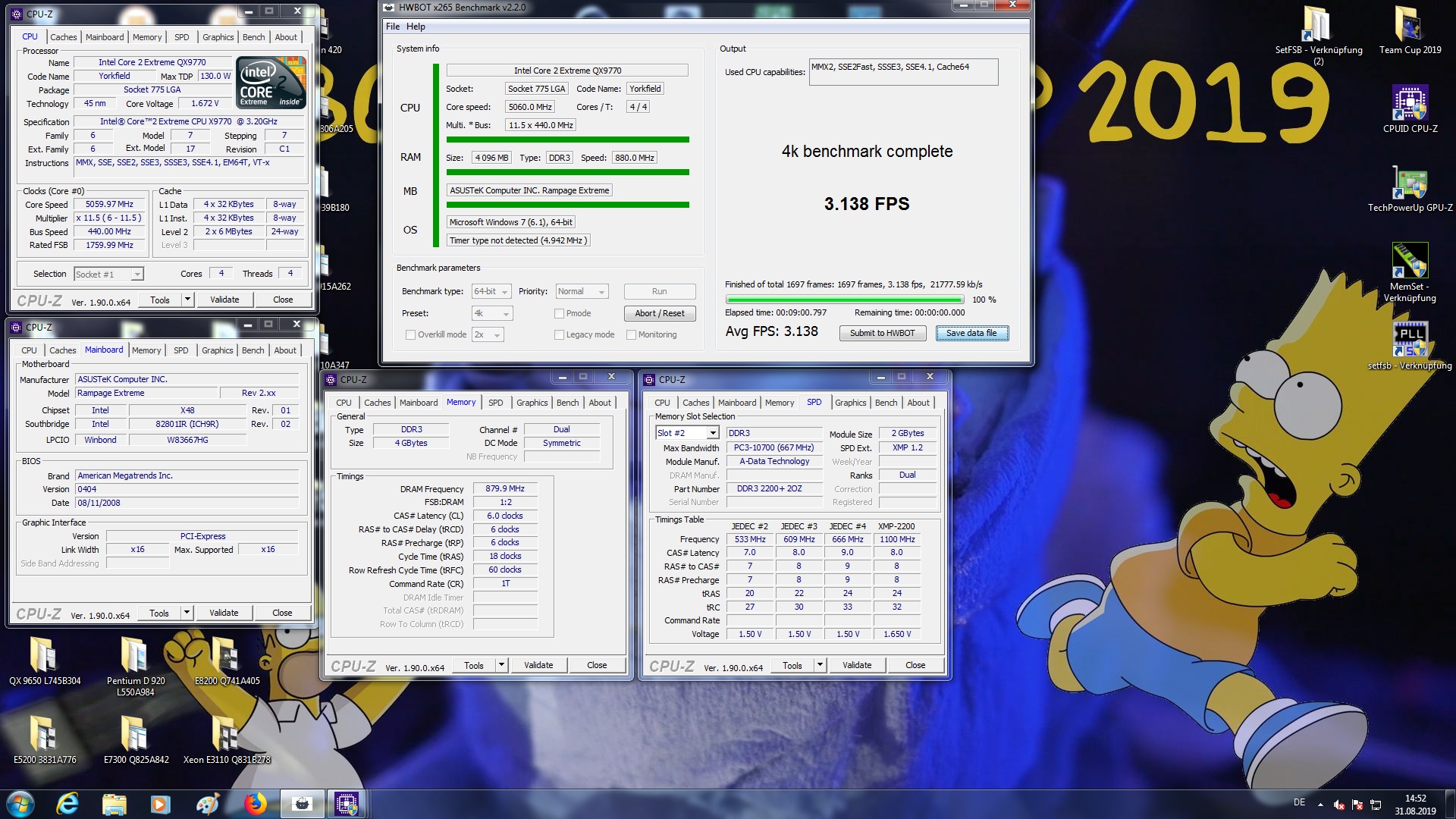Image resolution: width=1456 pixels, height=819 pixels.
Task: Click the DE language indicator
Action: (x=1299, y=802)
